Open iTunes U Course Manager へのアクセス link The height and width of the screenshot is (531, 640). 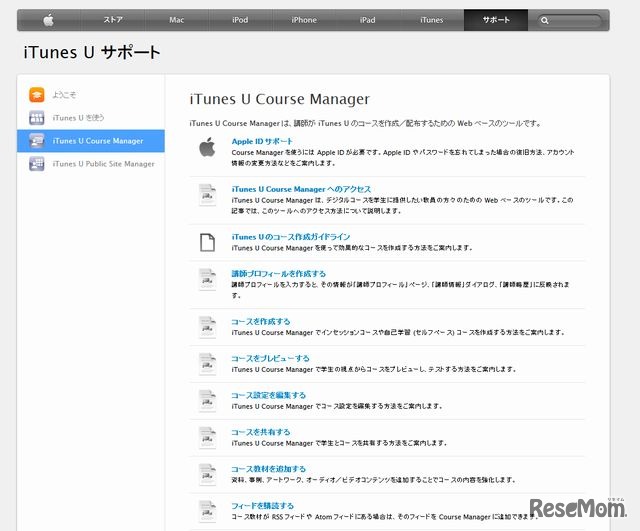pos(301,189)
